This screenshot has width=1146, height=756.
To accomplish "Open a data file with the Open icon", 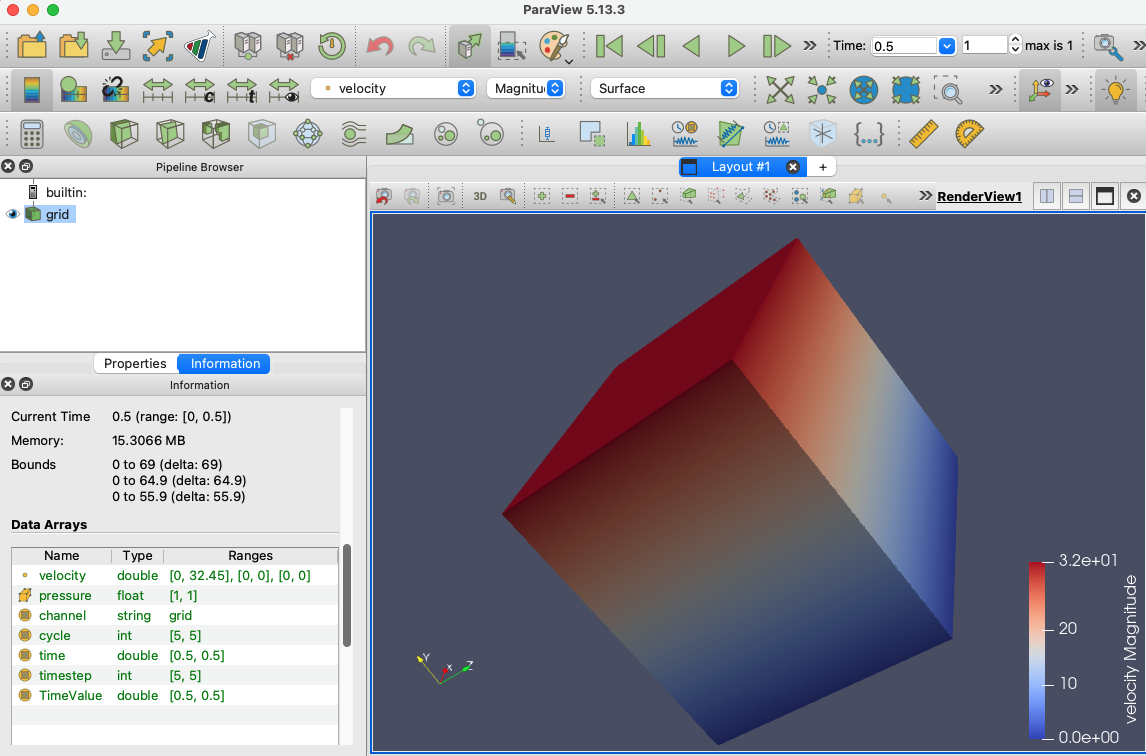I will click(31, 45).
